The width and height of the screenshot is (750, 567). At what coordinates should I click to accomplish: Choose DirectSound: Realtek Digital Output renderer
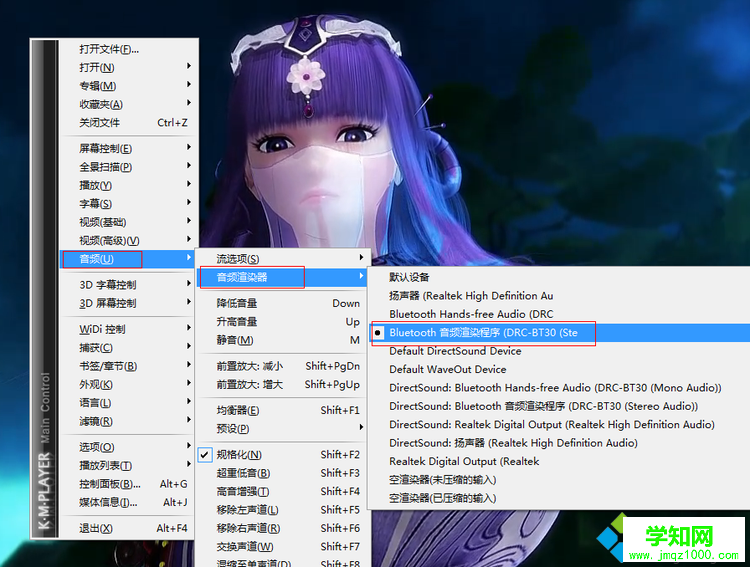pos(560,424)
